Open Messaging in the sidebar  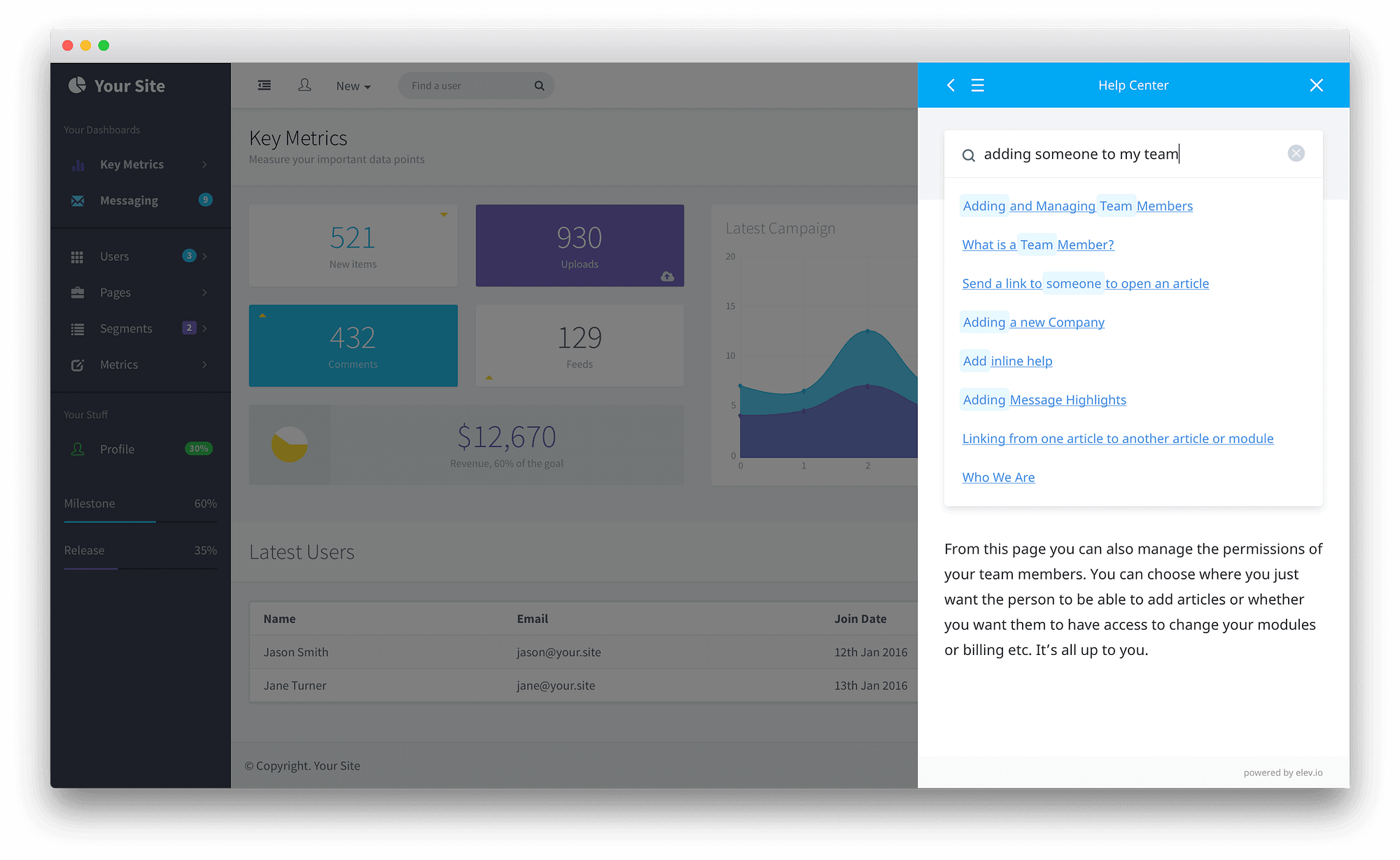129,201
